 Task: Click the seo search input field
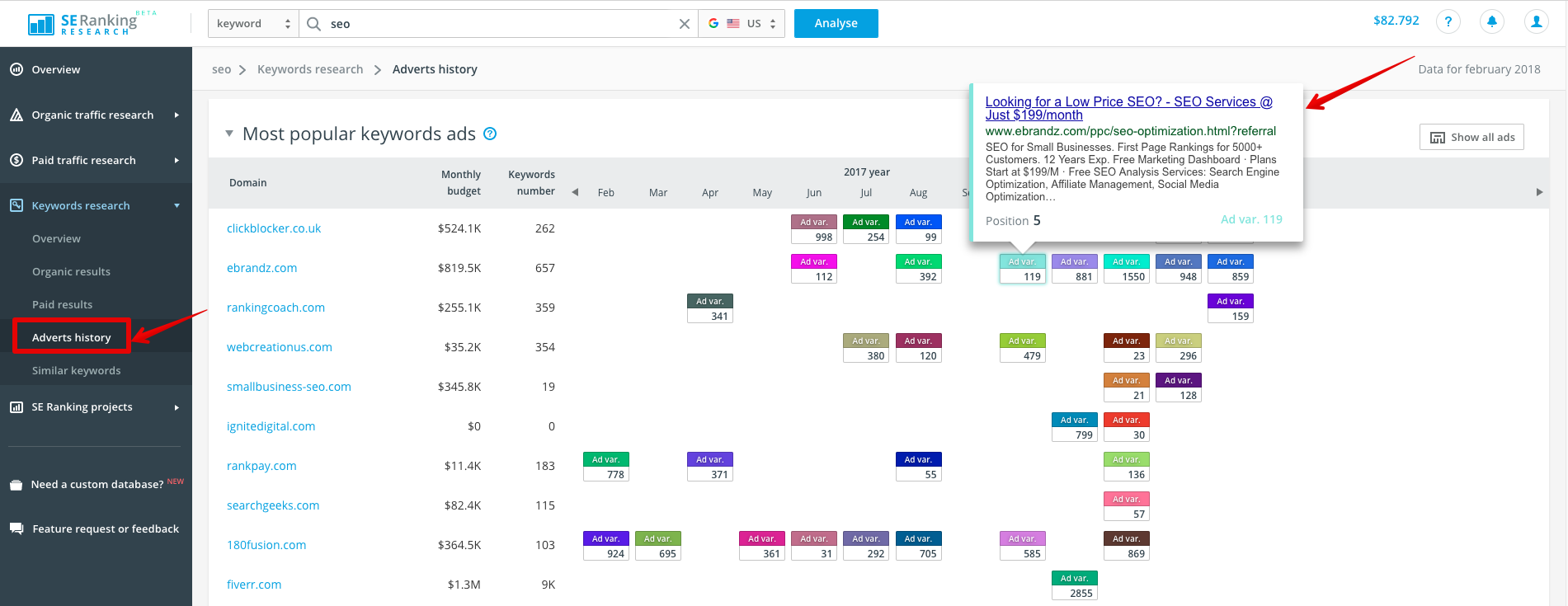coord(499,24)
